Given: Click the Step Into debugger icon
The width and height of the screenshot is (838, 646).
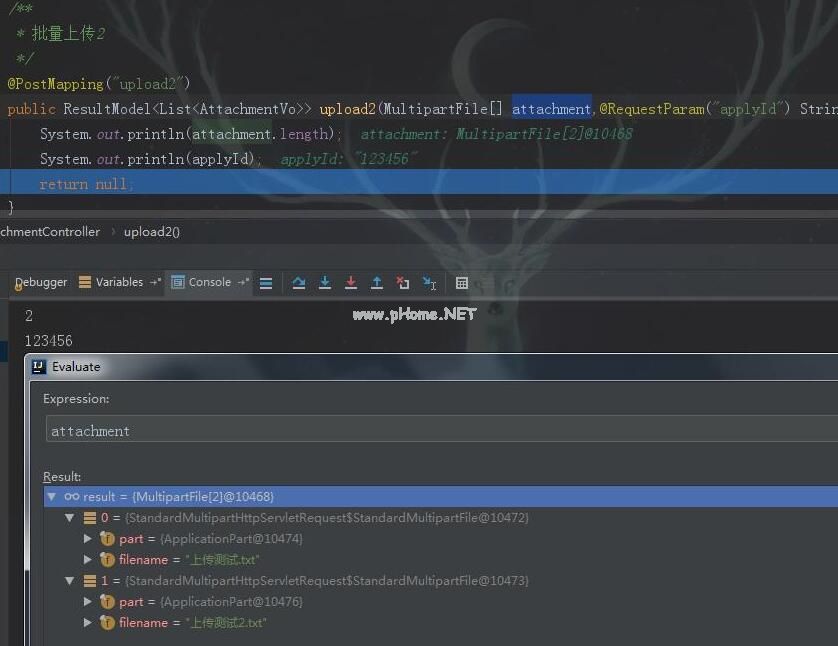Looking at the screenshot, I should [x=324, y=283].
